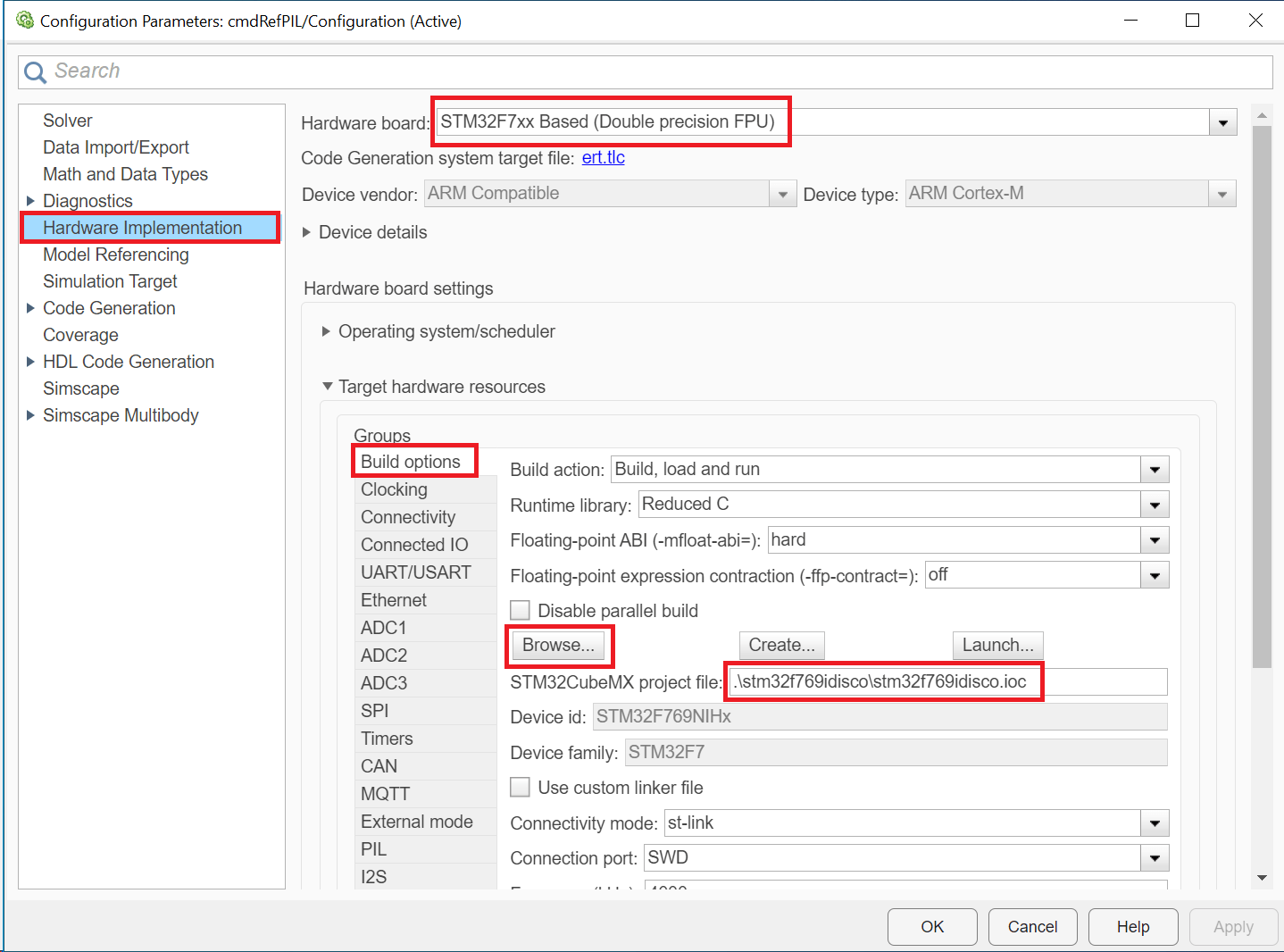Viewport: 1284px width, 952px height.
Task: Click the search magnifier icon
Action: tap(35, 72)
